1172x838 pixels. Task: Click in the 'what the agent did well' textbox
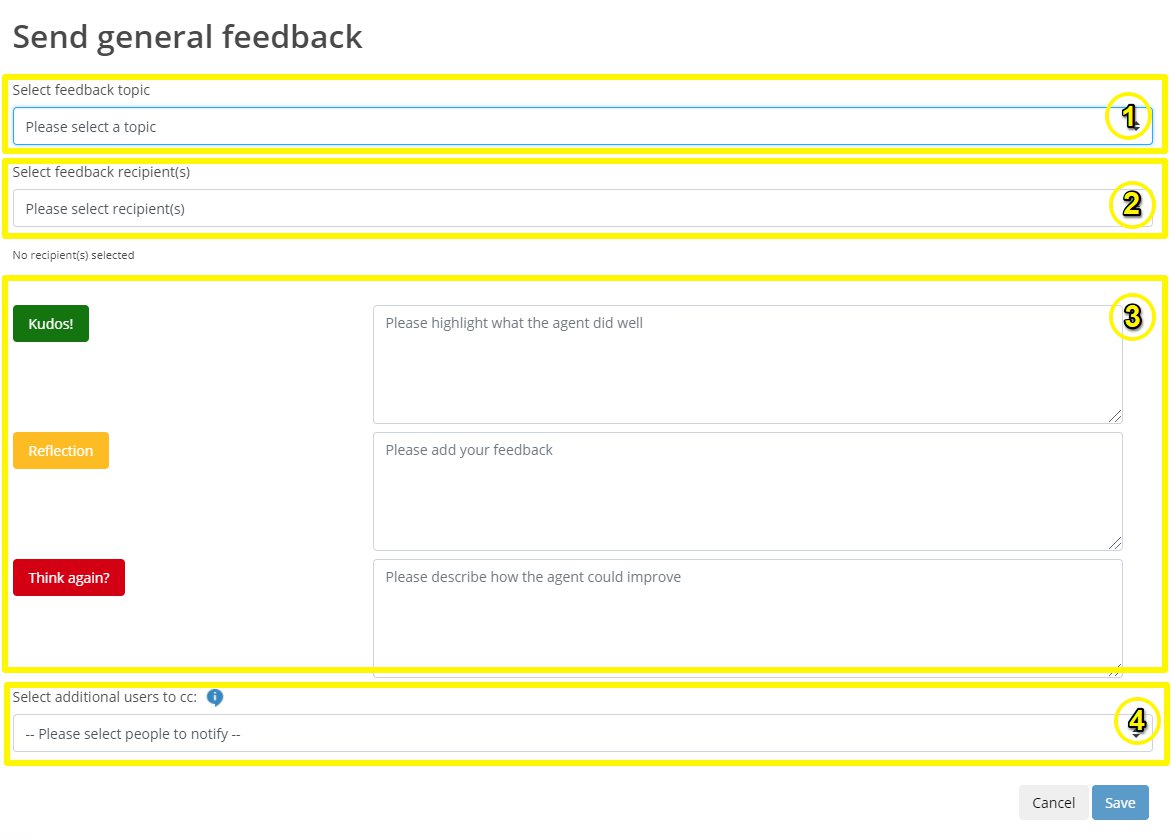[x=747, y=364]
